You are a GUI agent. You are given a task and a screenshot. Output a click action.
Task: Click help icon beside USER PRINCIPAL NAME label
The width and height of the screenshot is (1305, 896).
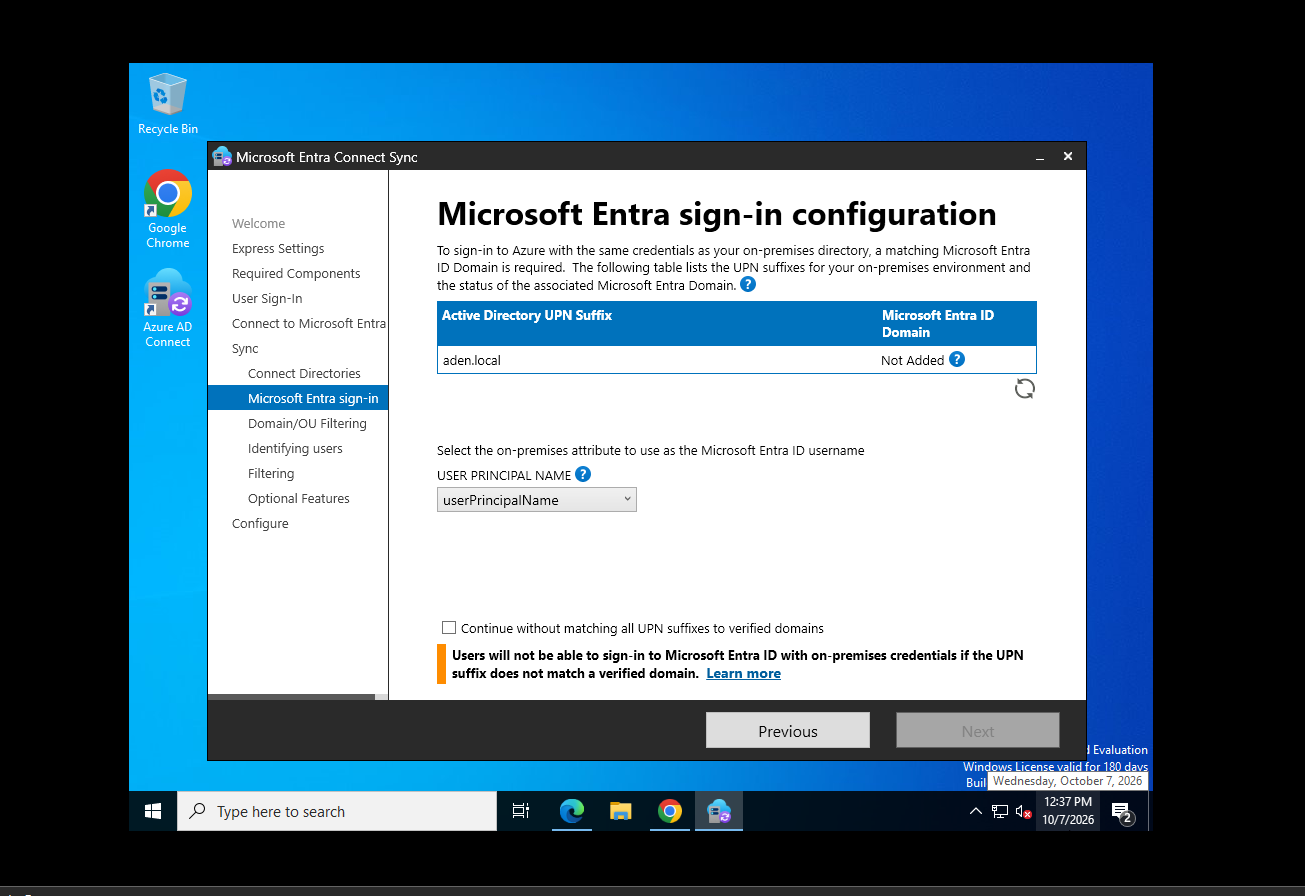(583, 474)
